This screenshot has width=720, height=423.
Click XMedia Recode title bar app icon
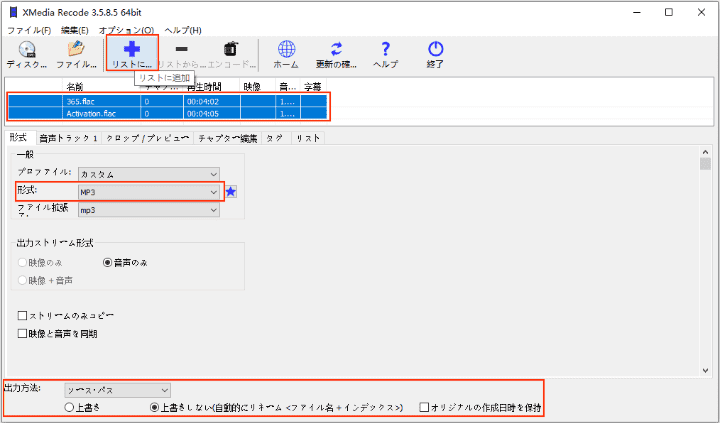[13, 12]
